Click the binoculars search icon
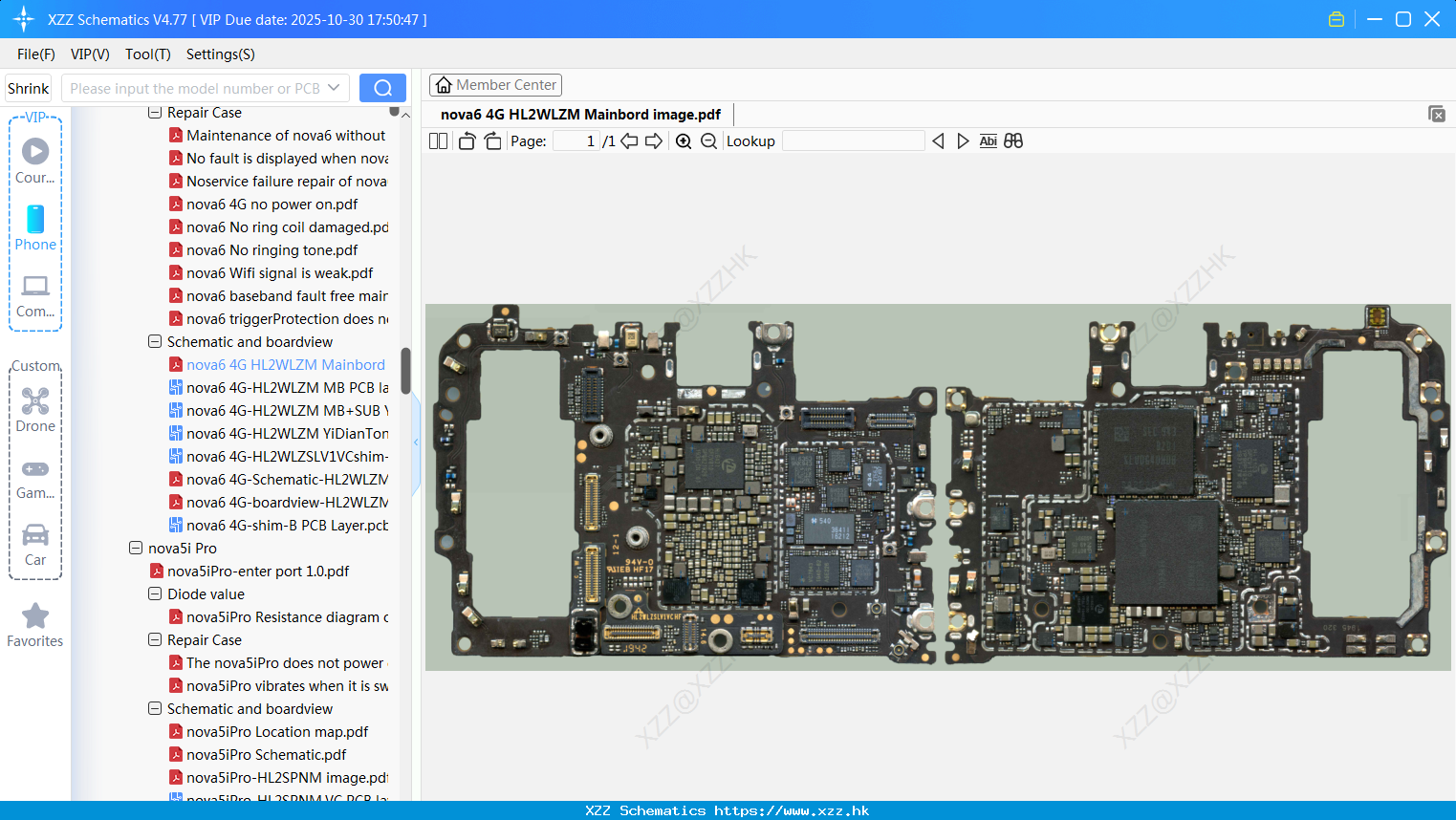1456x820 pixels. (1013, 140)
